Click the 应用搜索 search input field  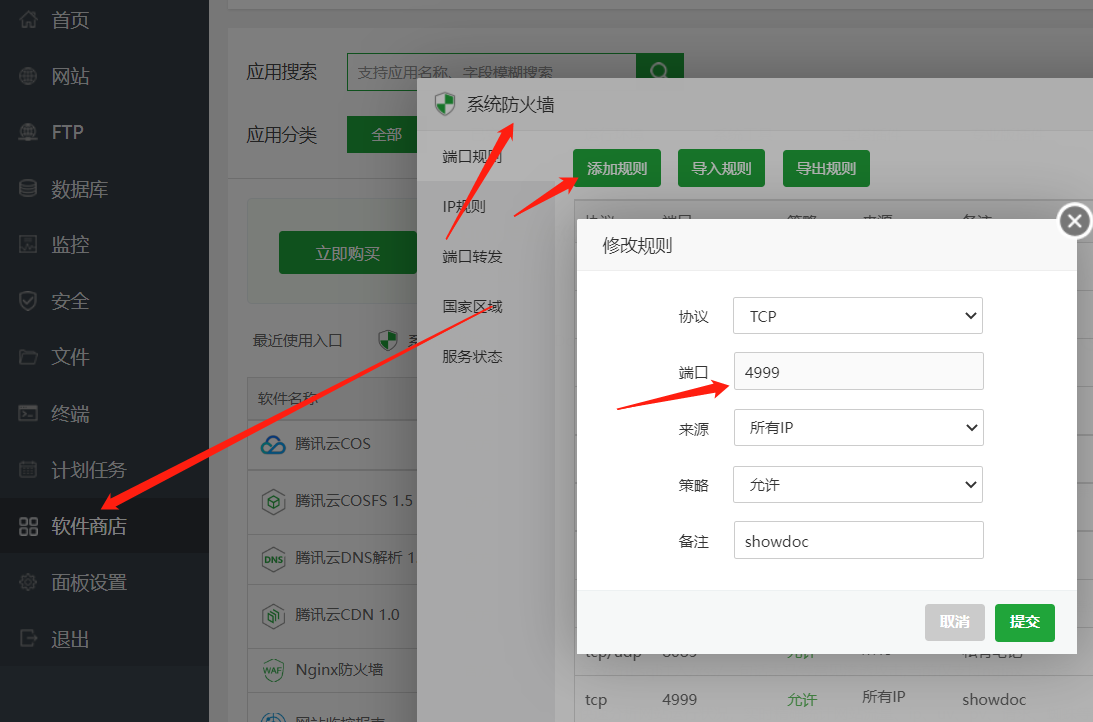tap(491, 71)
